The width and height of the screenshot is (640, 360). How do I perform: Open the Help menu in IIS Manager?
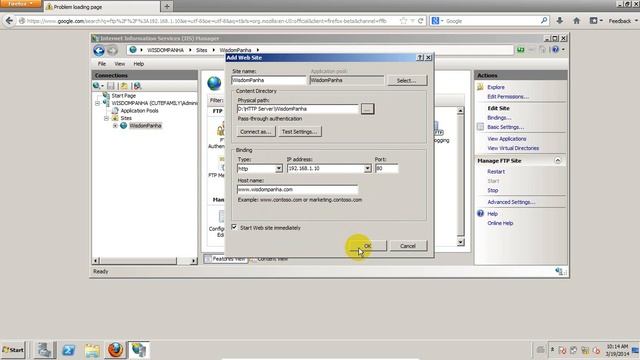click(x=139, y=64)
